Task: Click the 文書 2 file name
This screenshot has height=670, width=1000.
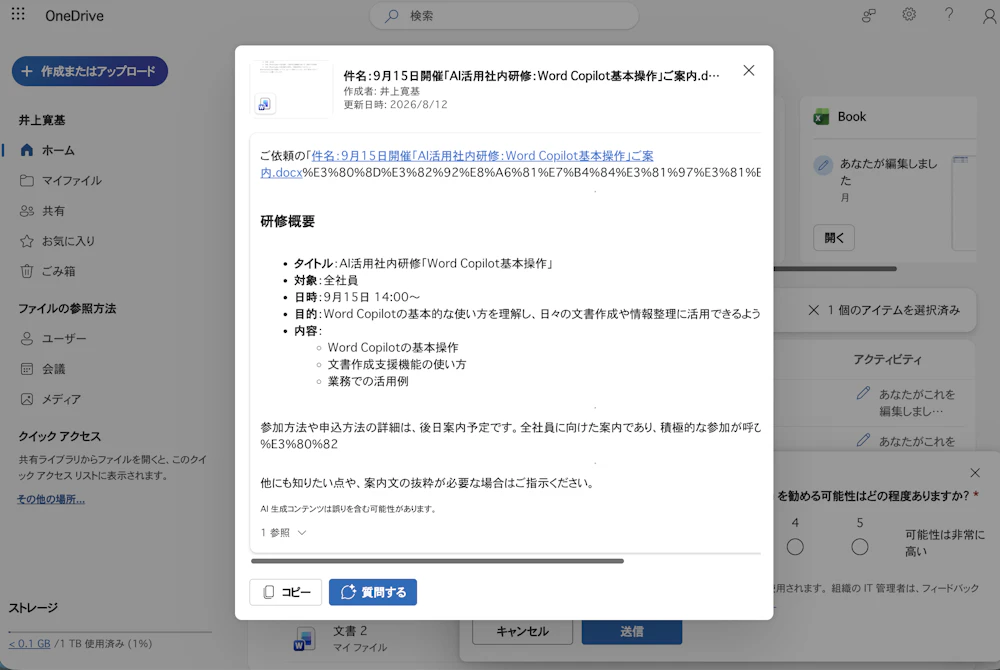Action: pos(349,631)
